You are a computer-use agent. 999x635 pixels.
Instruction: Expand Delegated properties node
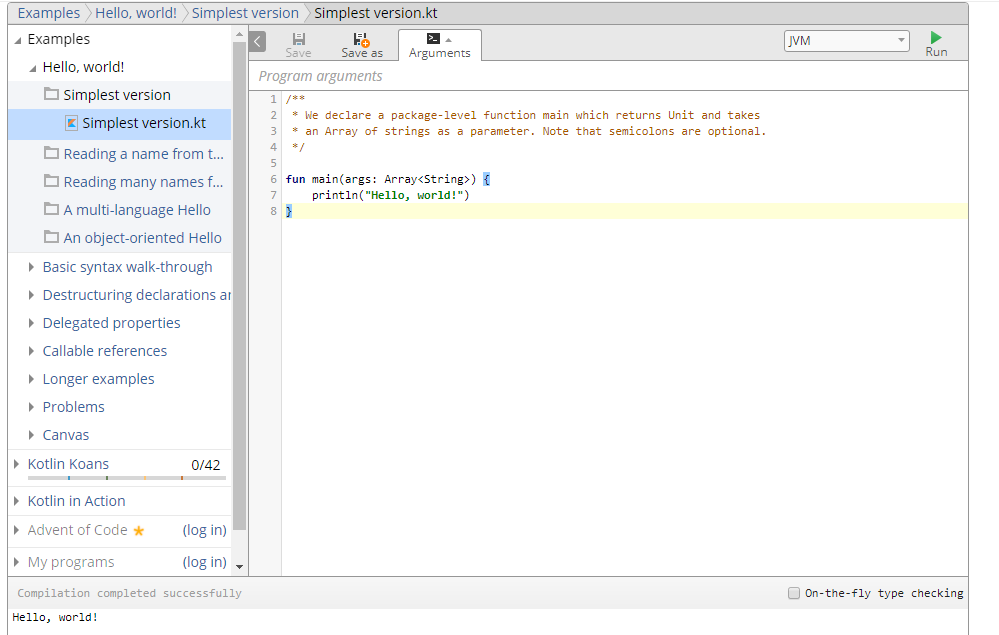pyautogui.click(x=31, y=323)
